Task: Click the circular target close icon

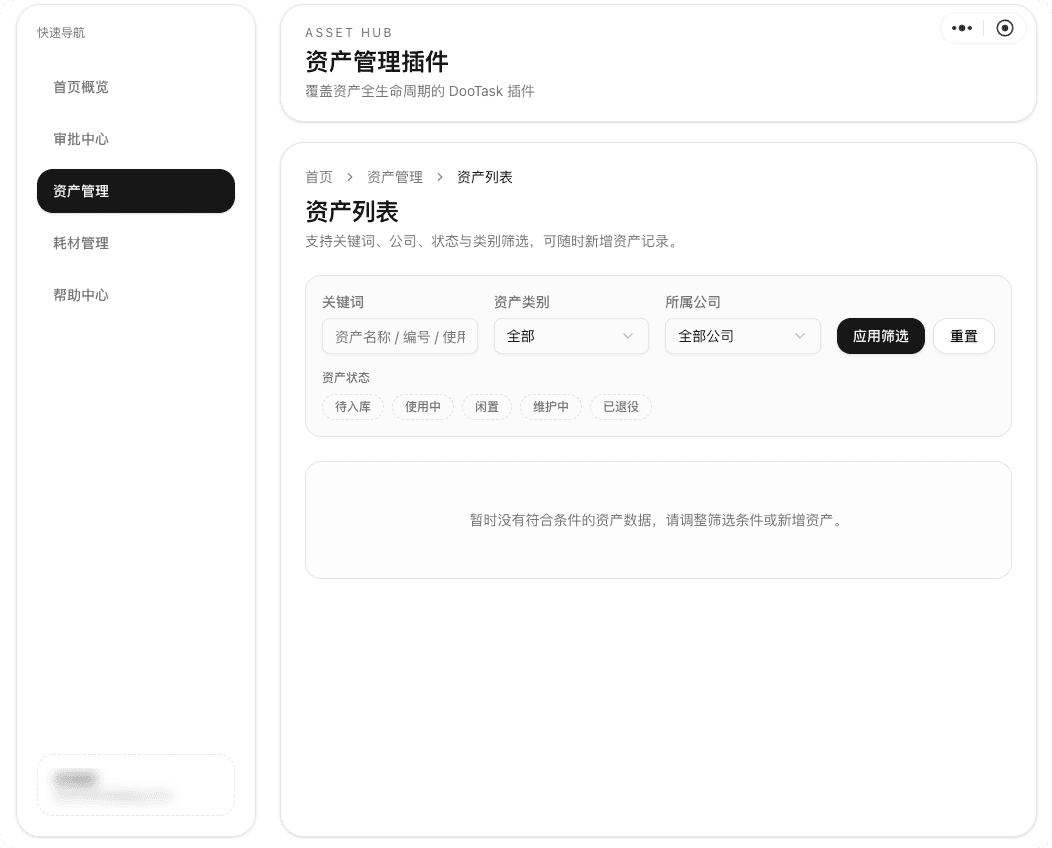Action: (x=1005, y=28)
